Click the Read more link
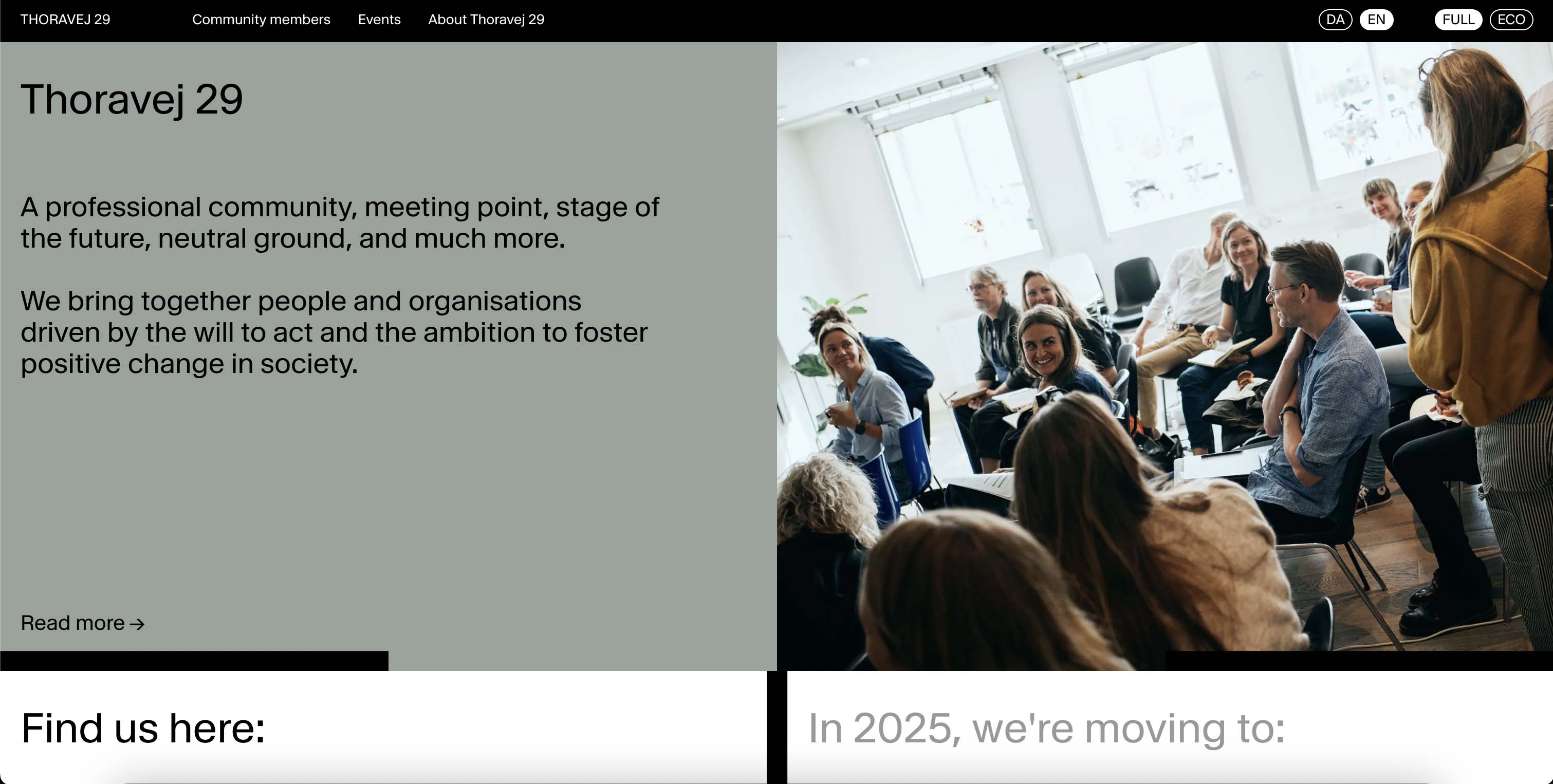 (x=73, y=623)
